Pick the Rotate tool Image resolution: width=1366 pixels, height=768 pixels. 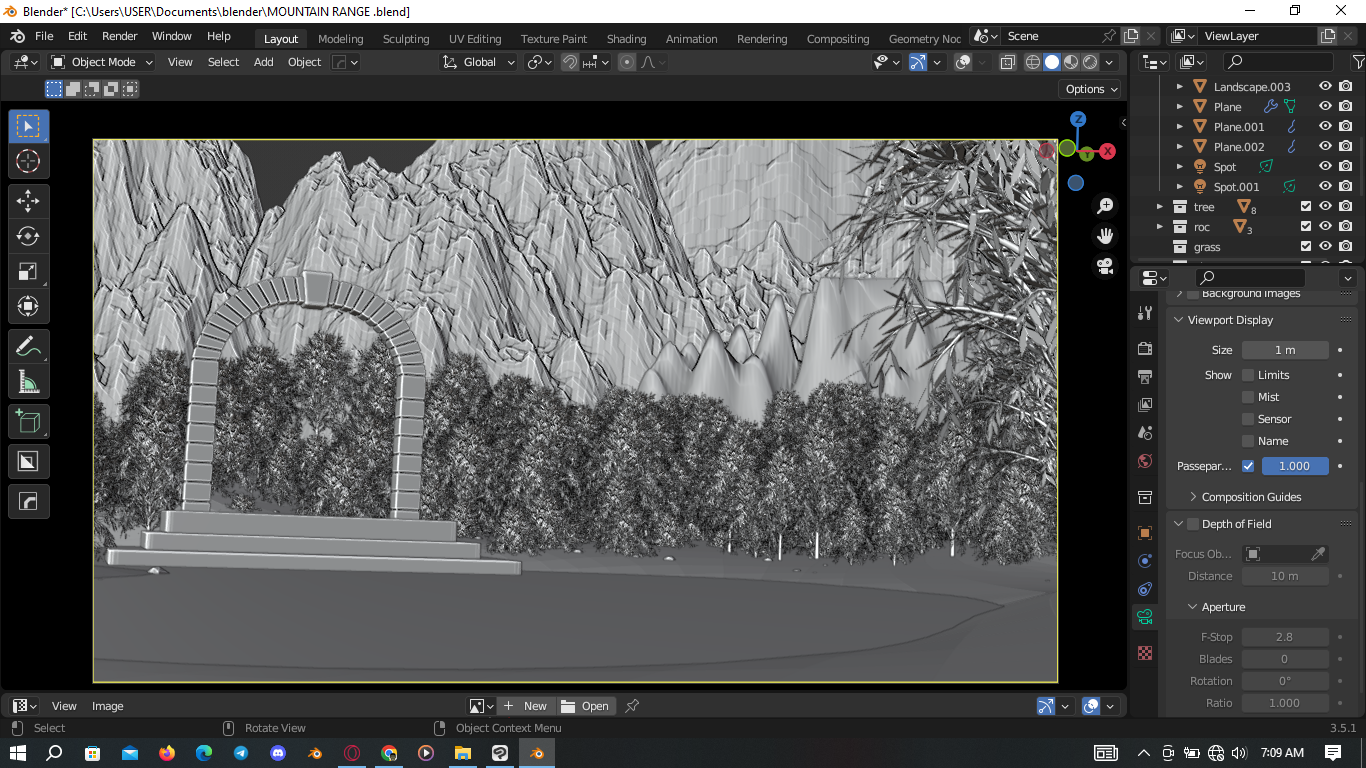[x=28, y=236]
